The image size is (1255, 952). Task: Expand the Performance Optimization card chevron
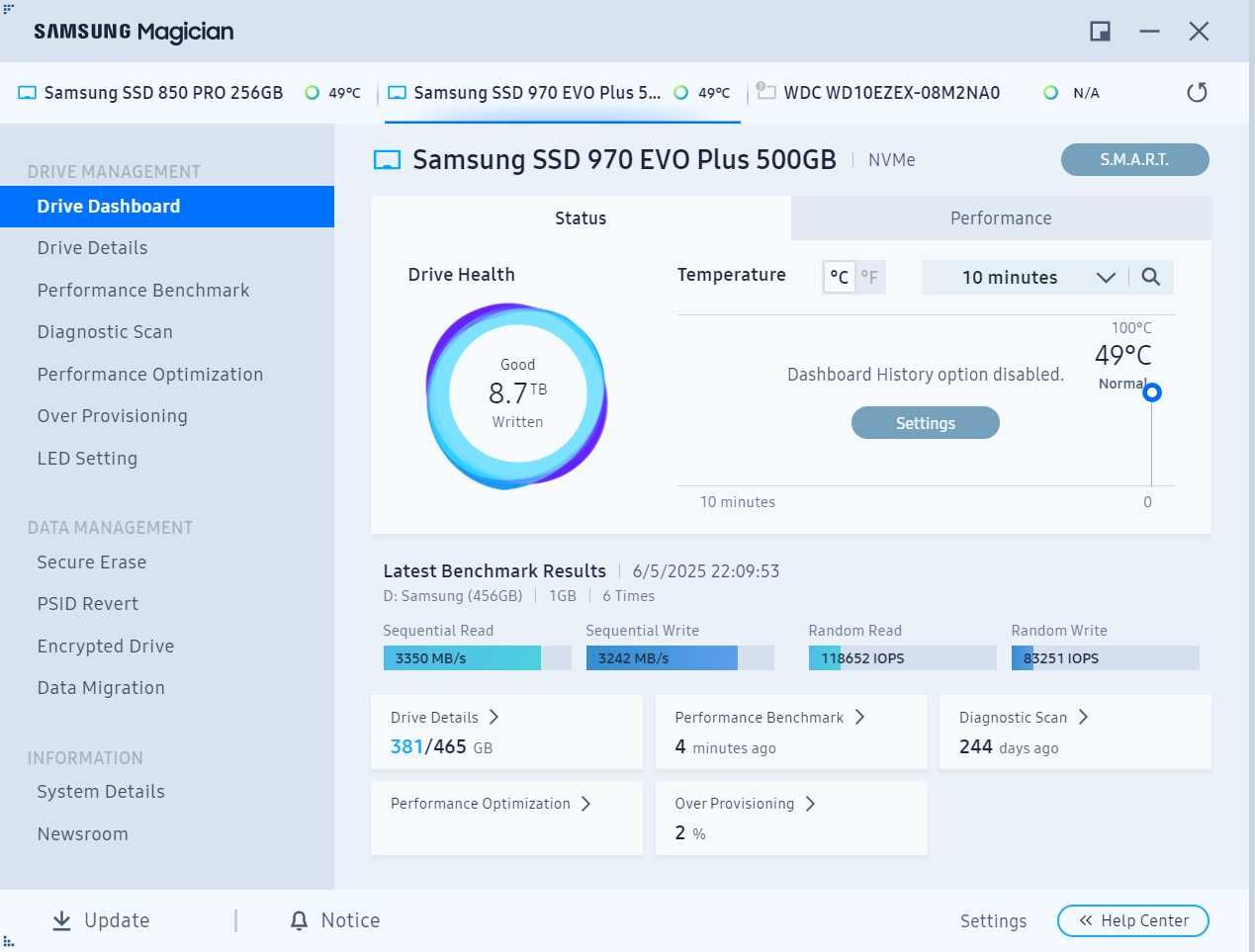(585, 804)
